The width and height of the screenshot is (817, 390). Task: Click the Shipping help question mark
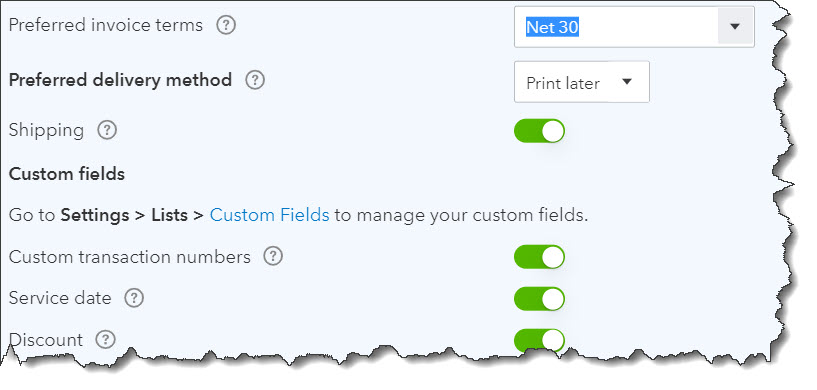tap(107, 130)
